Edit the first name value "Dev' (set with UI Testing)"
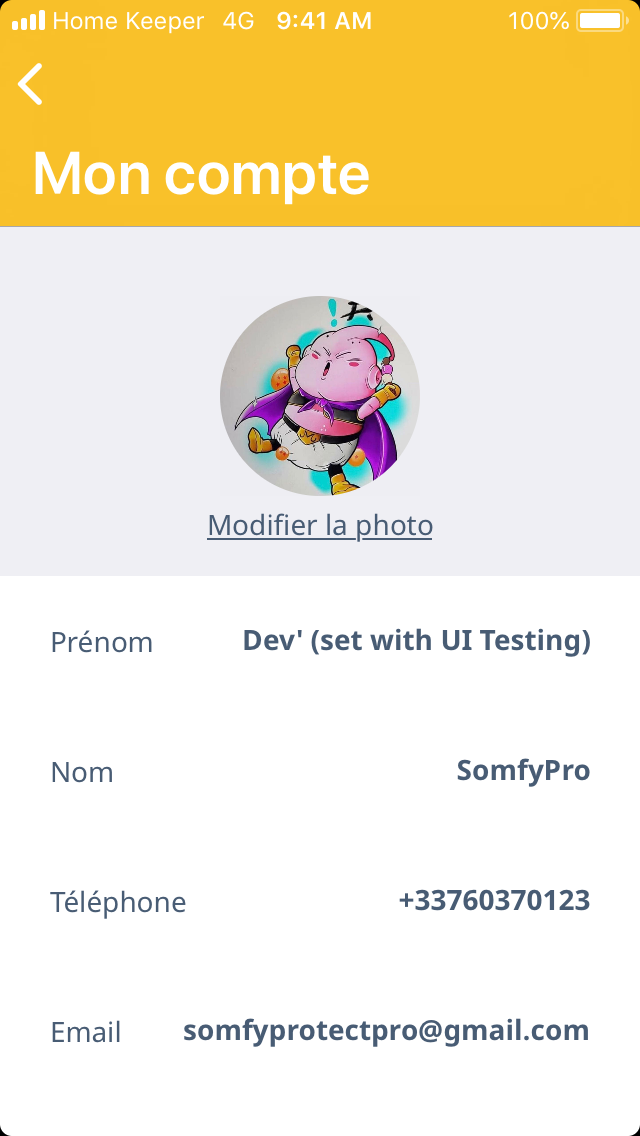 pos(417,641)
